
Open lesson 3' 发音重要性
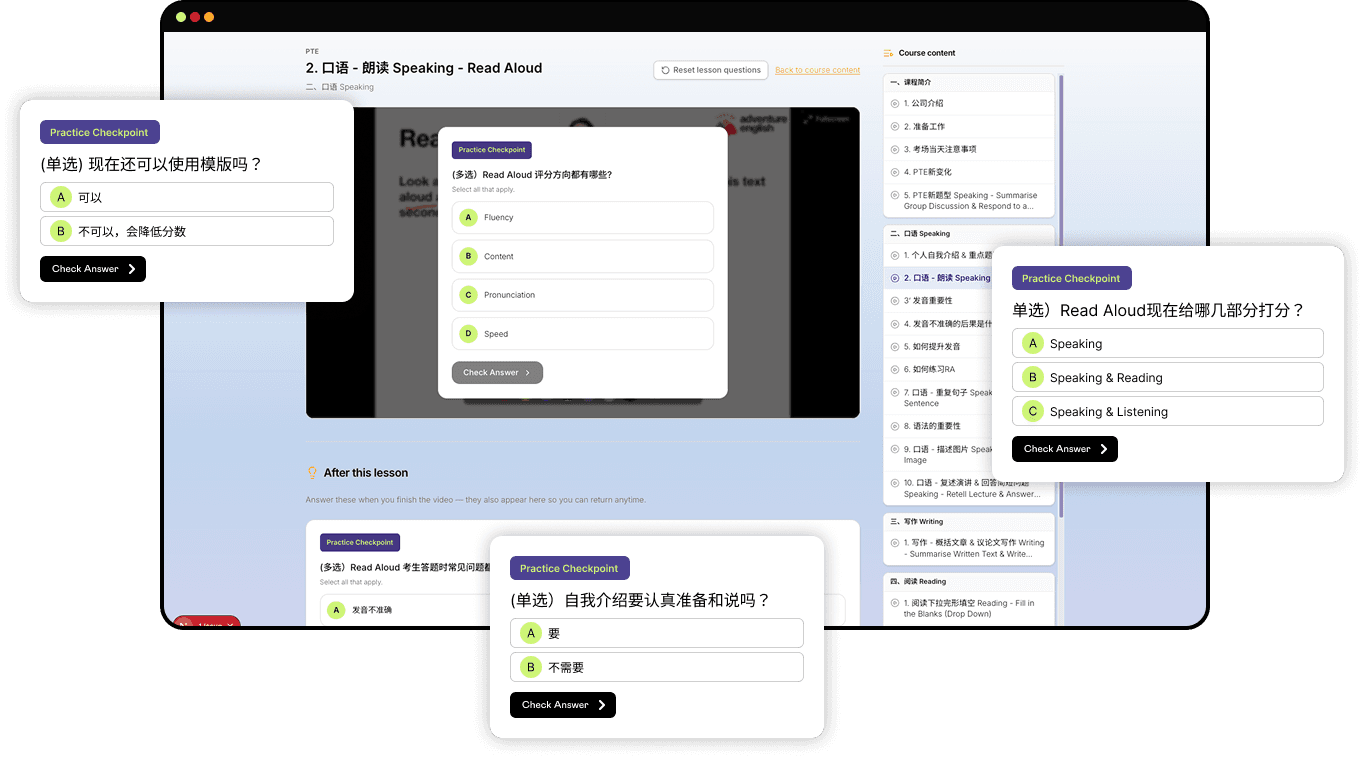938,300
